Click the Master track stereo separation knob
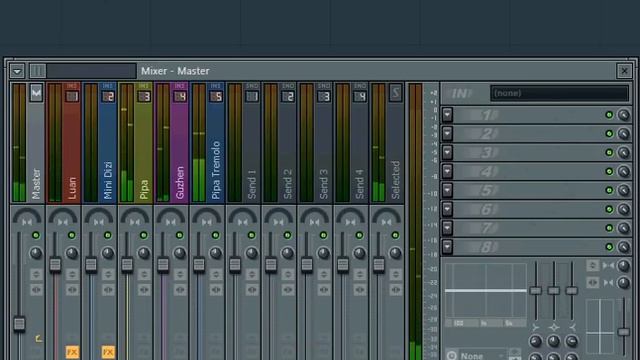The image size is (640, 360). [x=36, y=253]
